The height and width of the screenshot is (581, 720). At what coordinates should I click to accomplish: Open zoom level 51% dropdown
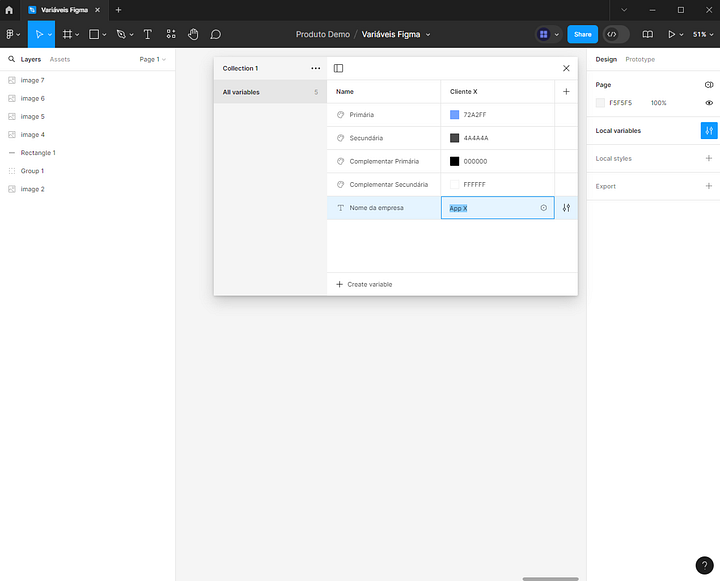click(x=703, y=34)
